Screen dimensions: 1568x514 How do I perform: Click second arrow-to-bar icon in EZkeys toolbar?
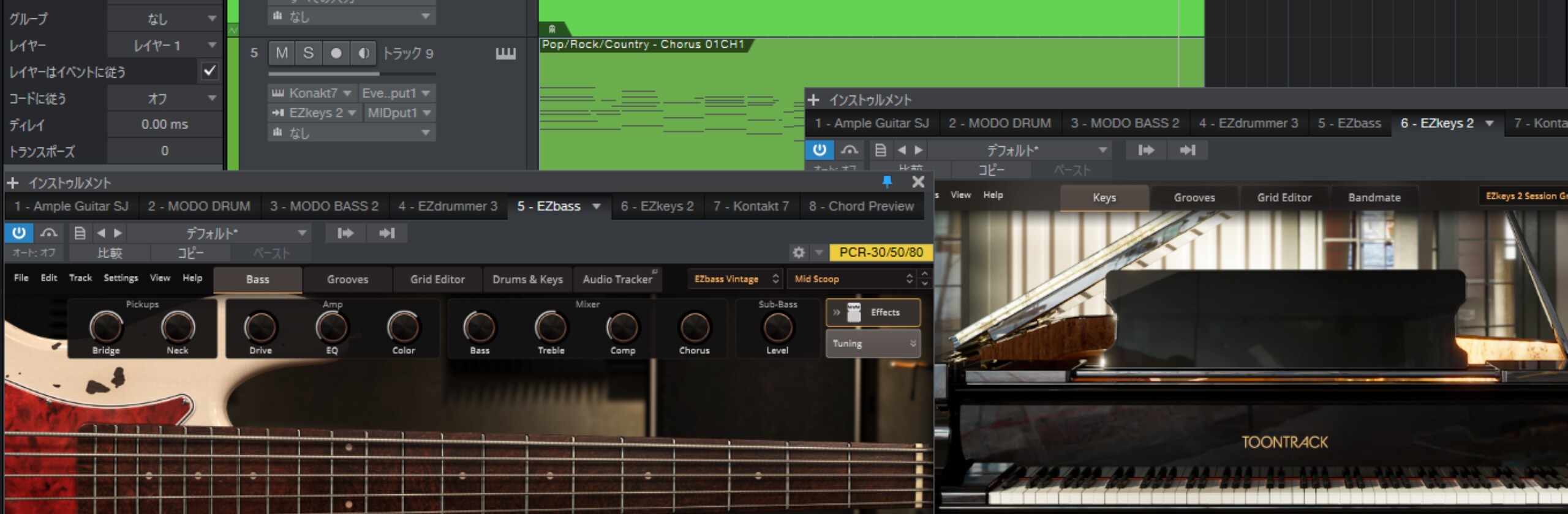tap(1187, 150)
